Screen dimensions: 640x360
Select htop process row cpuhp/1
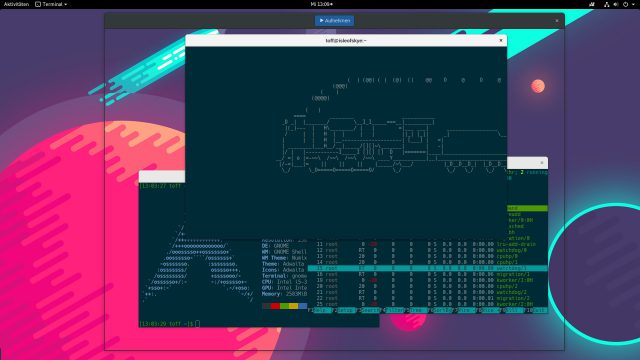427,262
